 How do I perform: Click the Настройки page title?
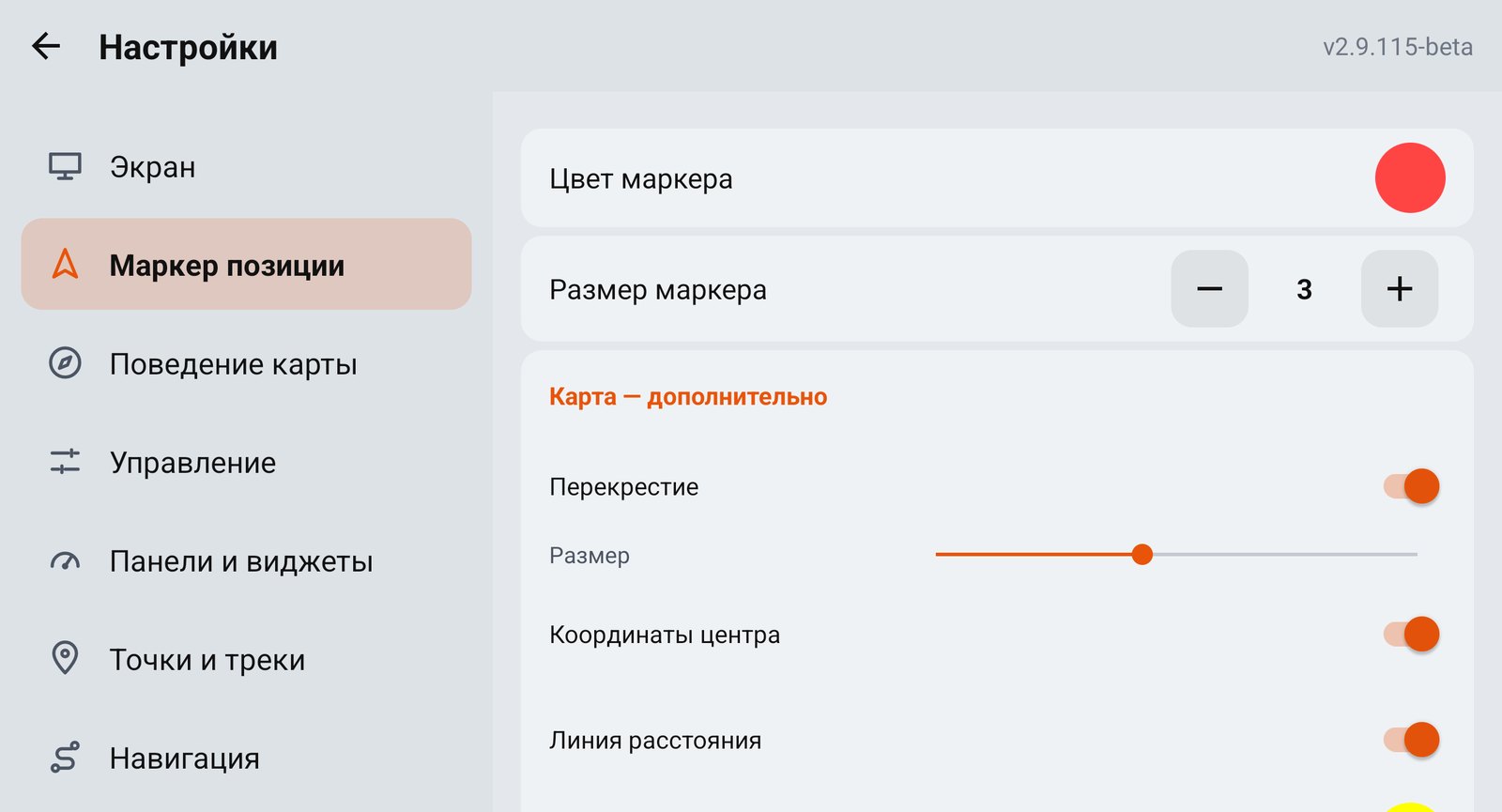coord(188,47)
